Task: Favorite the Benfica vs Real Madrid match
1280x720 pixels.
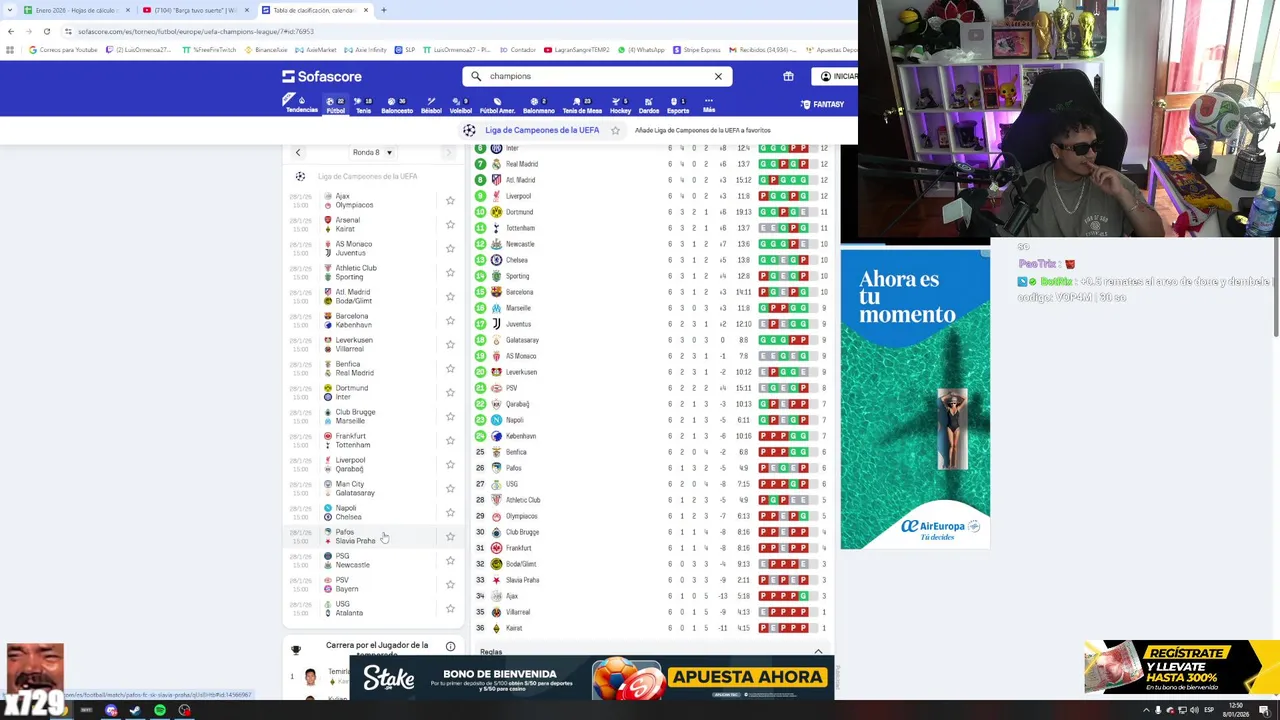Action: click(x=450, y=368)
